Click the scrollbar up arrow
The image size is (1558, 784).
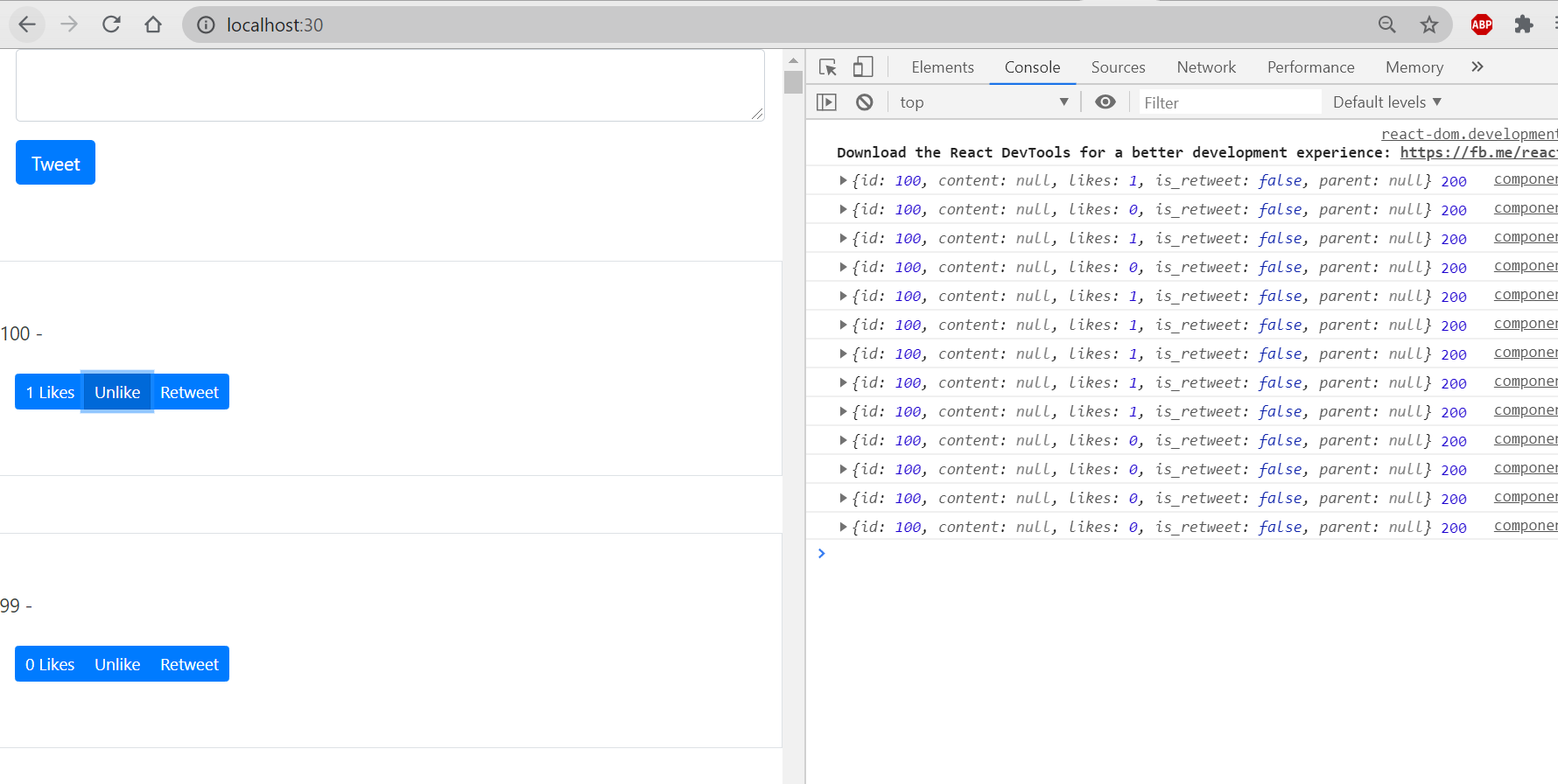(793, 60)
